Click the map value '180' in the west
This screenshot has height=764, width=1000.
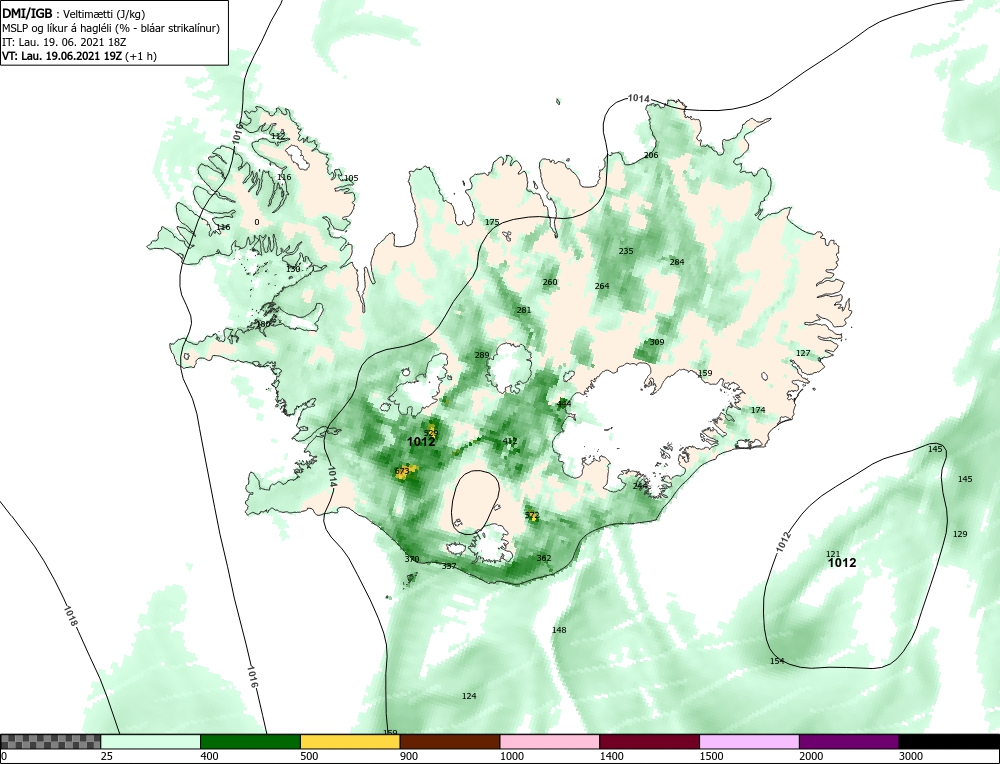click(x=263, y=324)
